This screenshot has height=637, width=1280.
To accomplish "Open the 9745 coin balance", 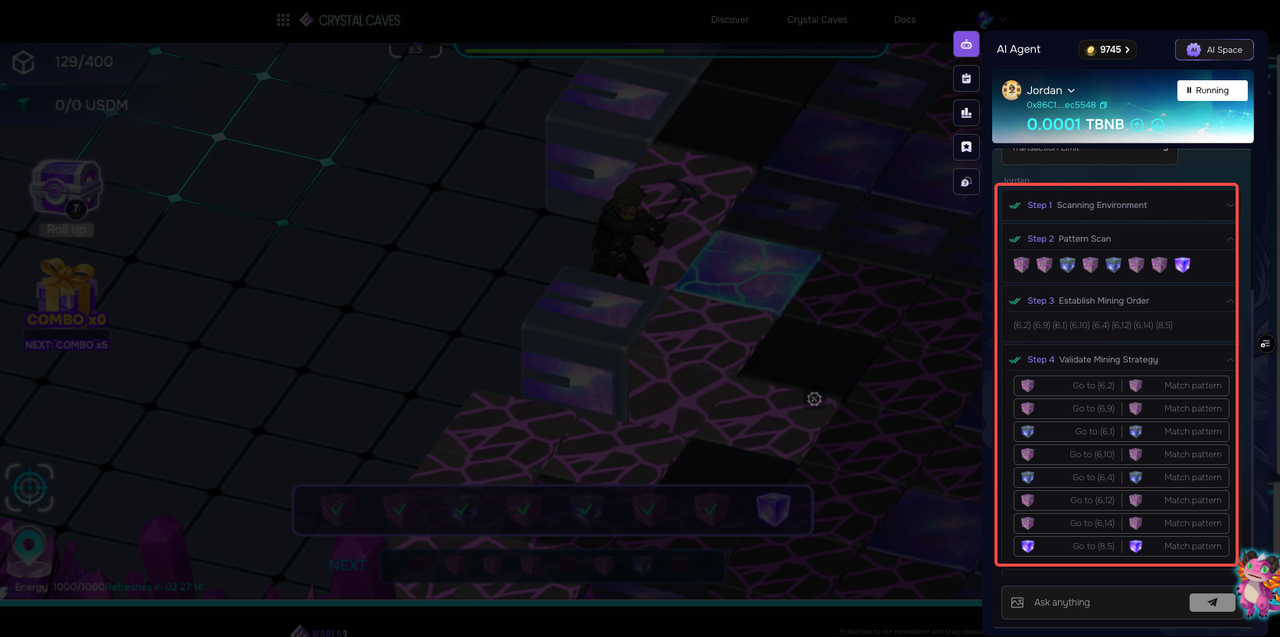I will pos(1108,50).
